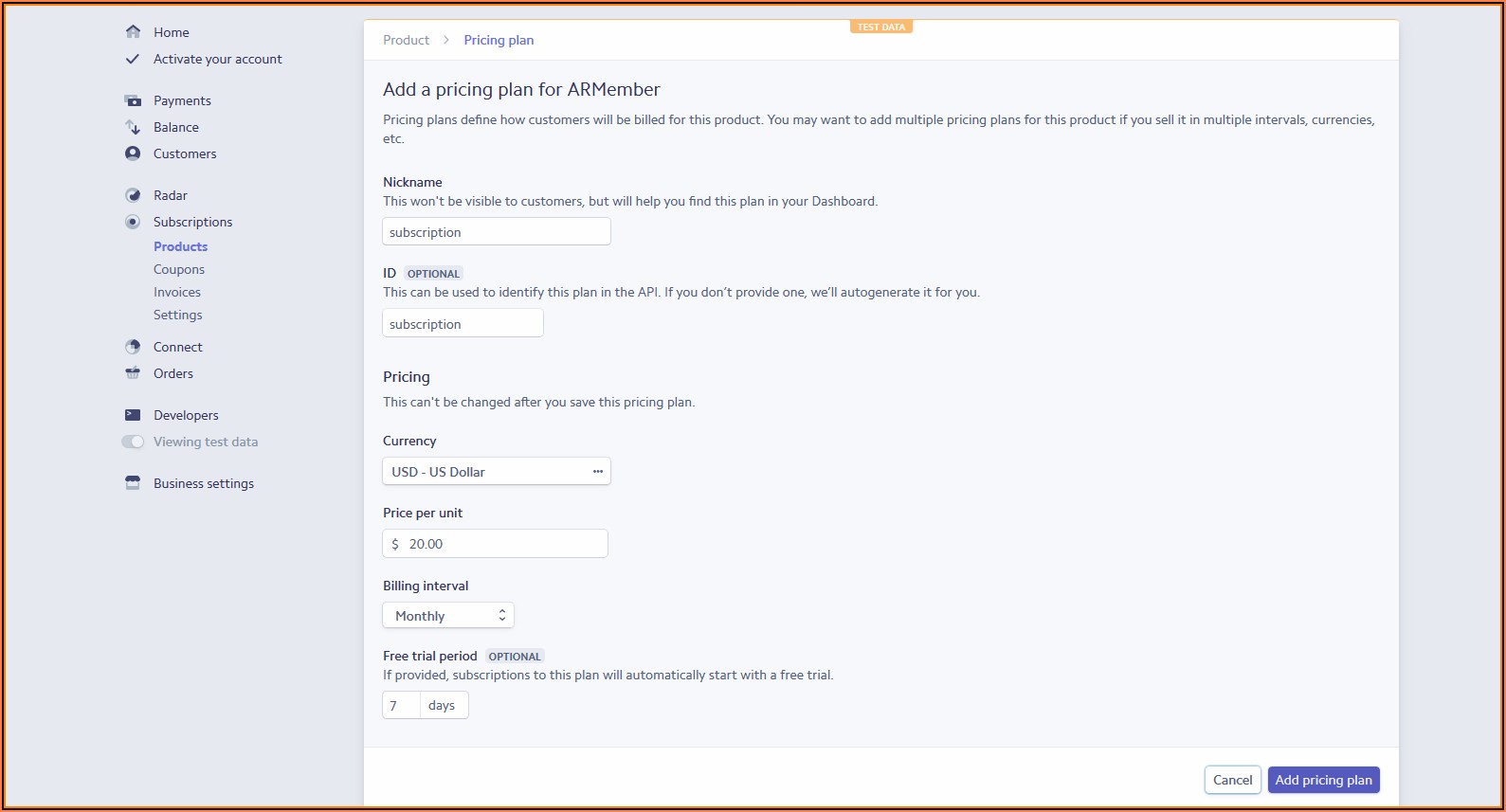1506x812 pixels.
Task: Toggle the Viewing test data switch
Action: [x=133, y=442]
